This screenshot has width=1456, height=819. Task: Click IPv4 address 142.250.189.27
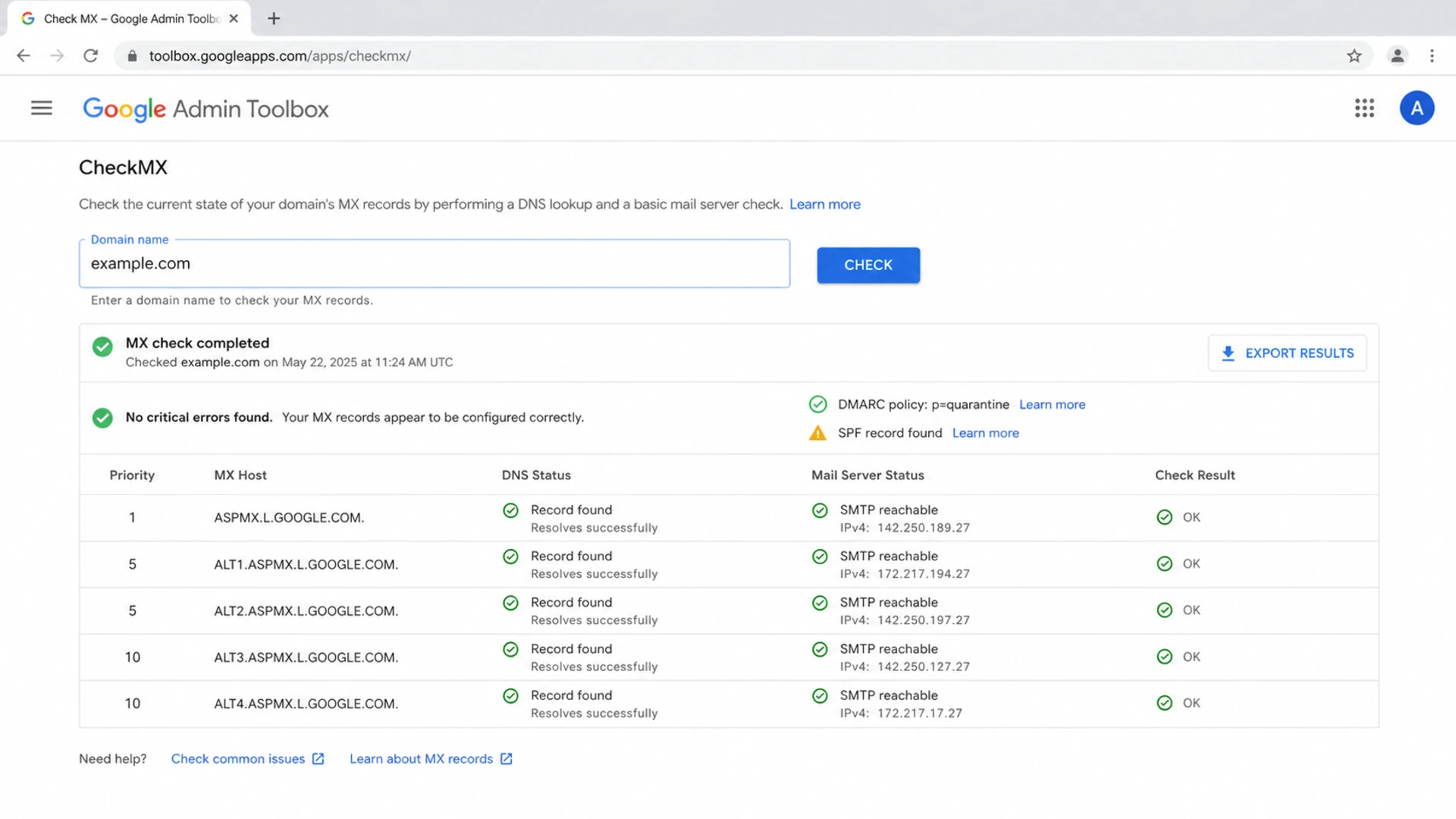pos(924,528)
